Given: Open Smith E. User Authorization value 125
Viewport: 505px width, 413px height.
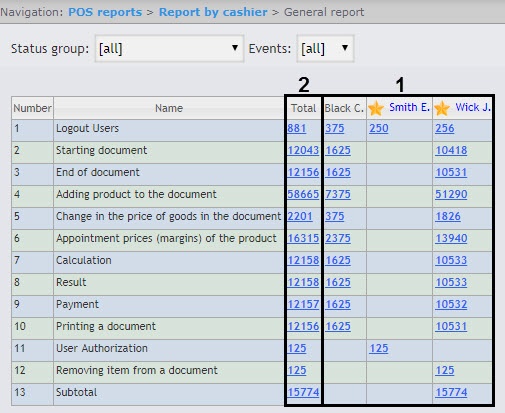Looking at the screenshot, I should [x=379, y=348].
